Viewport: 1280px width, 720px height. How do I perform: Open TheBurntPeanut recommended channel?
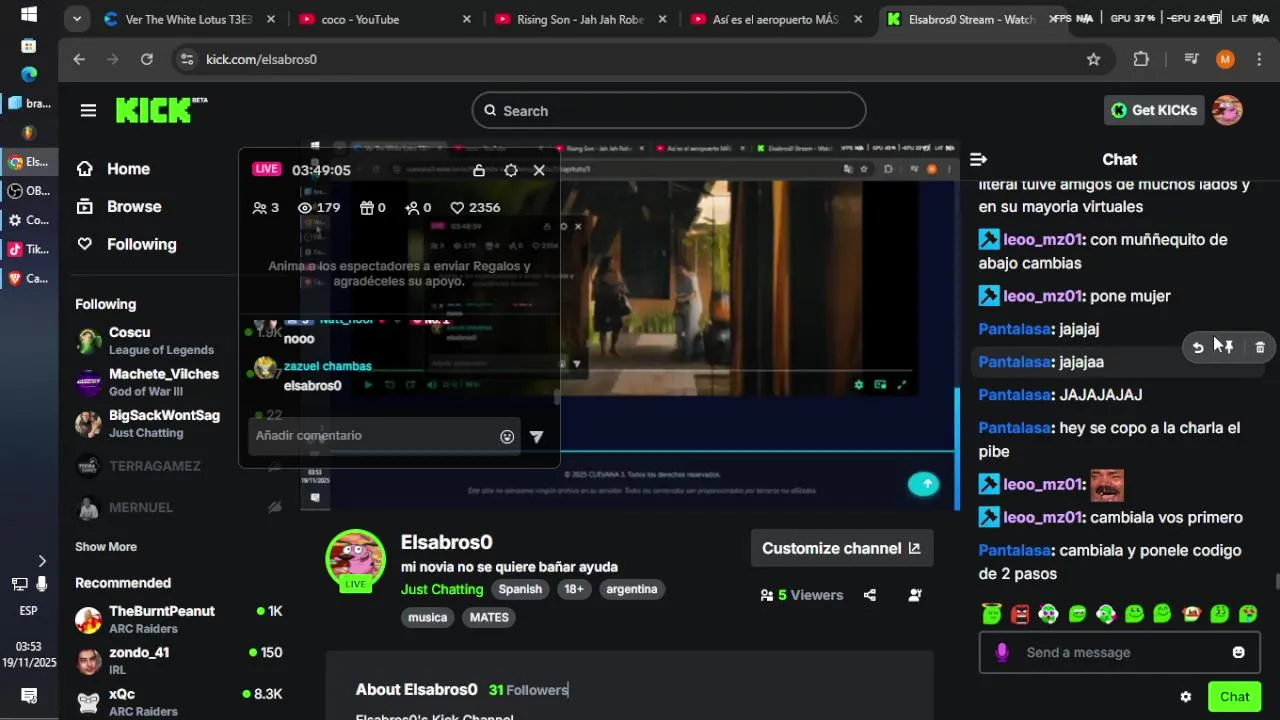(180, 619)
